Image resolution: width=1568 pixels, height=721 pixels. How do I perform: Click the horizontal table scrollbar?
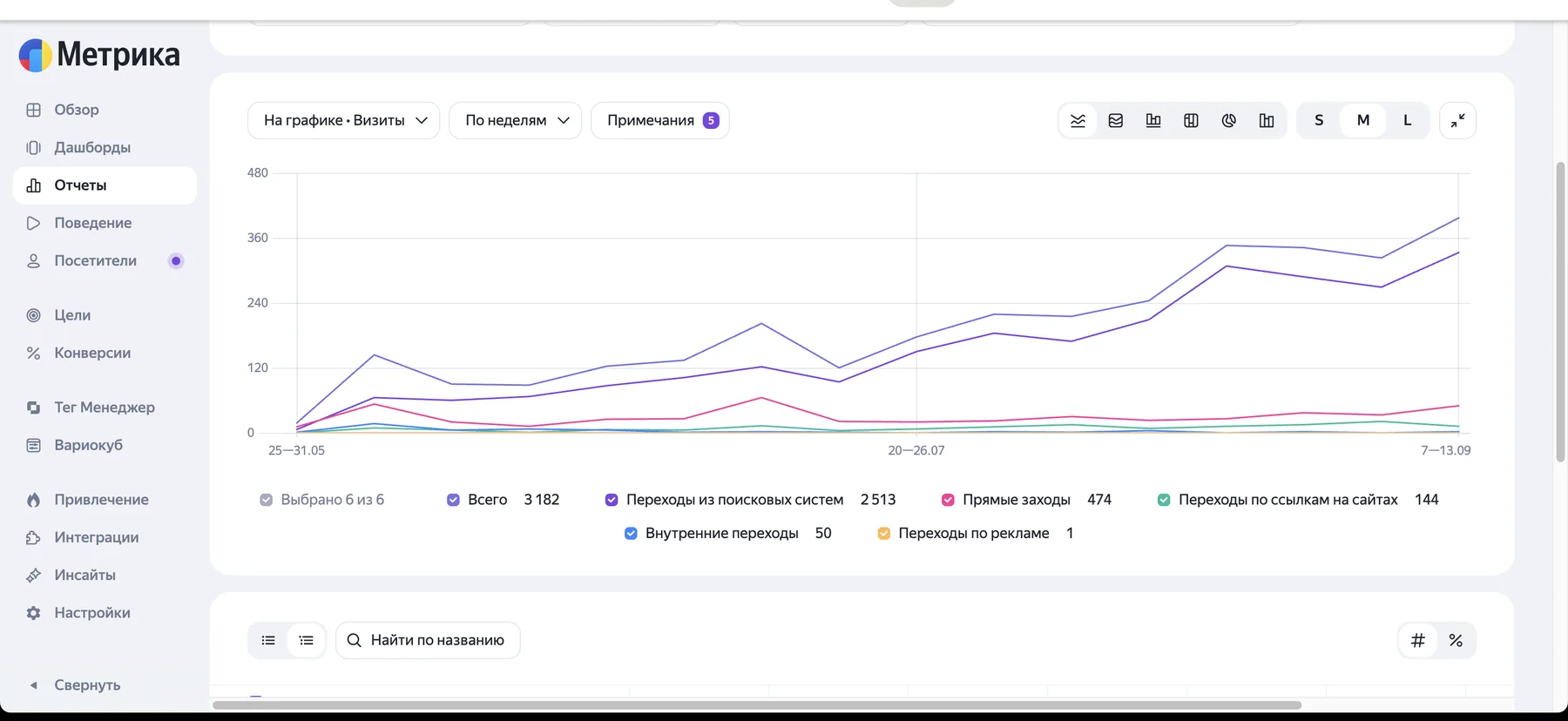coord(757,705)
